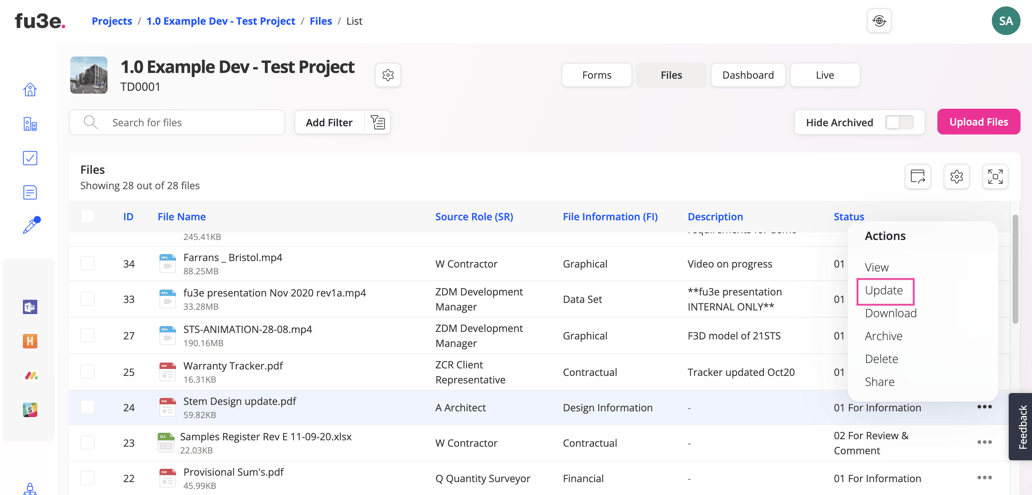The width and height of the screenshot is (1032, 495).
Task: Choose Update in the Actions menu
Action: (x=884, y=290)
